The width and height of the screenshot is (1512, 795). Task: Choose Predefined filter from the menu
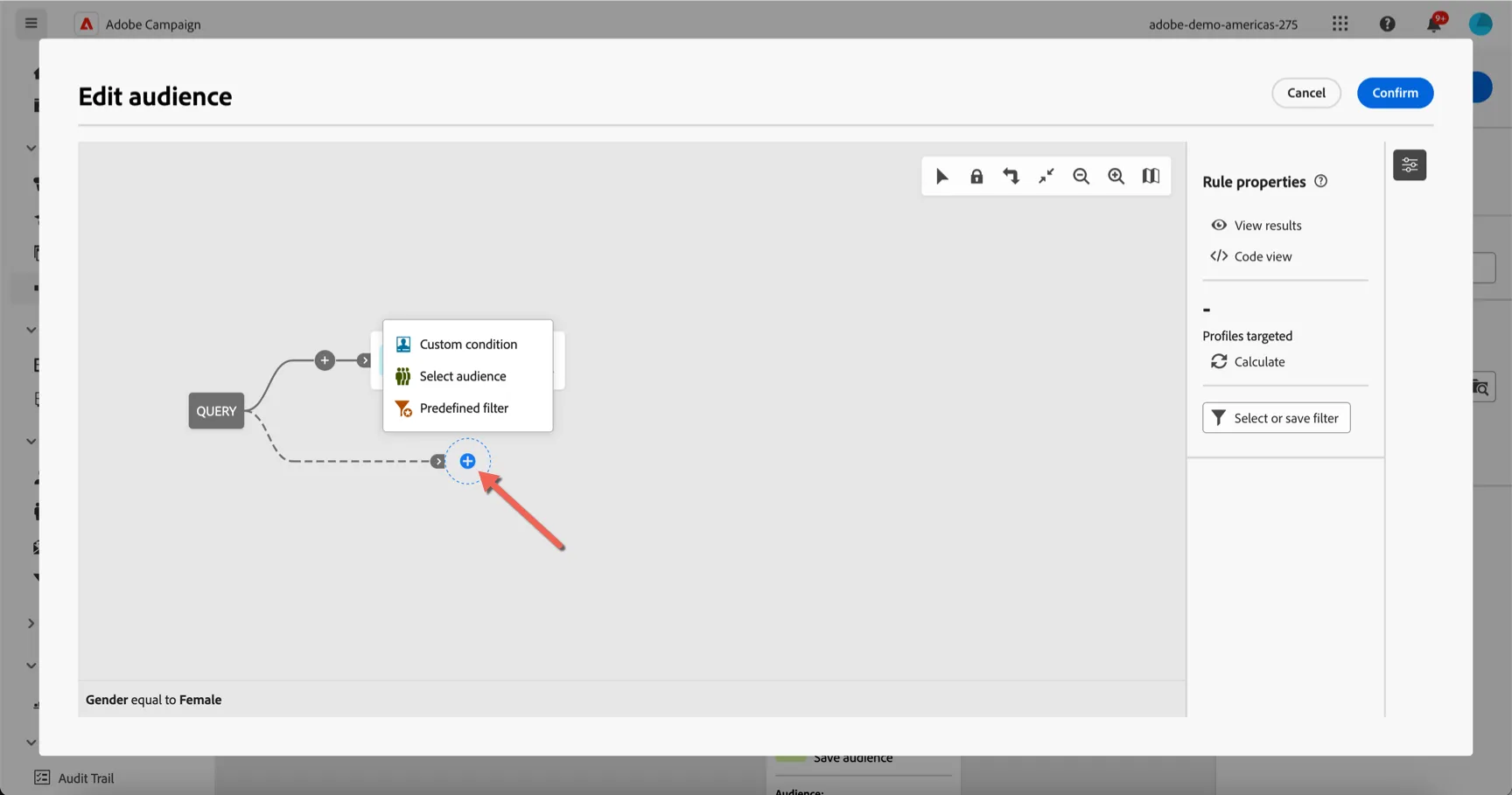click(x=467, y=408)
